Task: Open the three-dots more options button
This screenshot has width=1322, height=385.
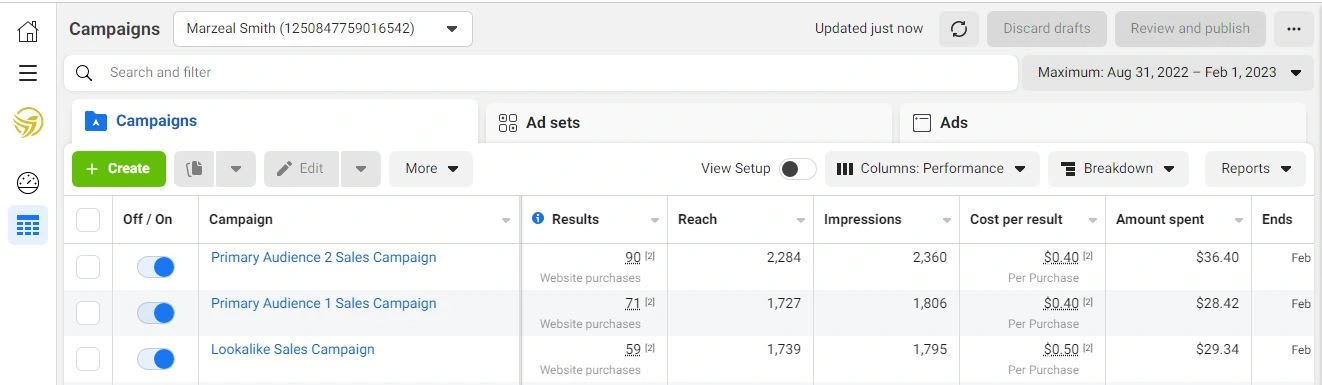Action: [x=1294, y=29]
